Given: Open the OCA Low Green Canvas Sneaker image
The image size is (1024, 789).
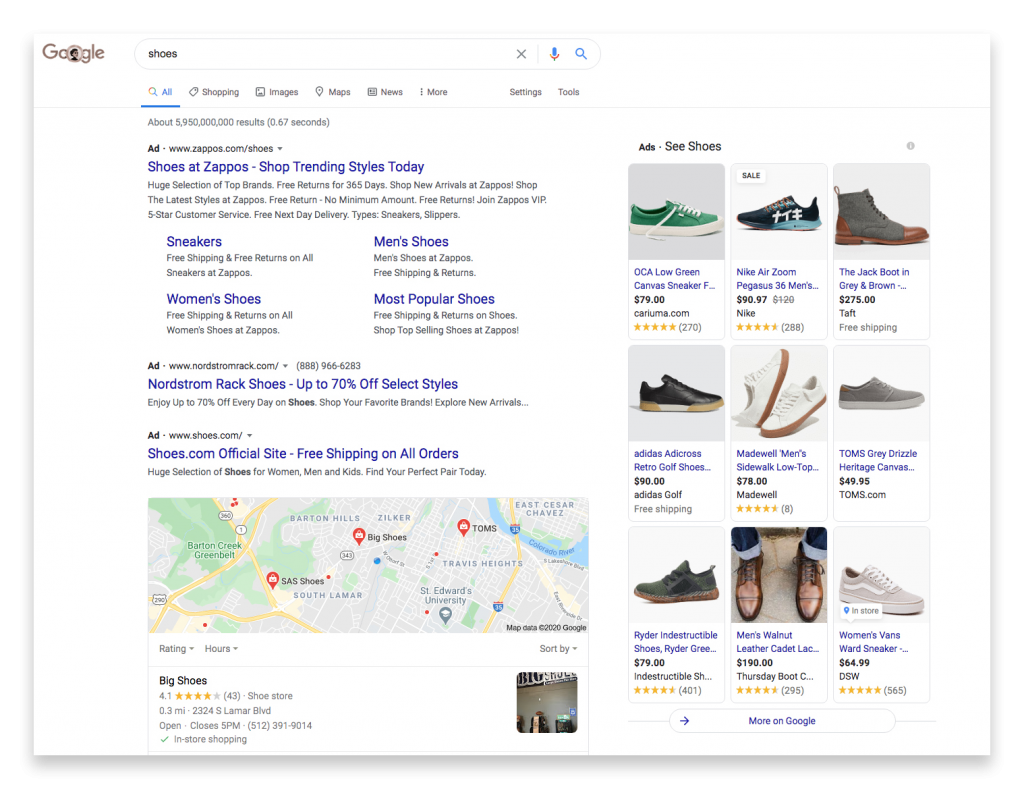Looking at the screenshot, I should pyautogui.click(x=676, y=212).
